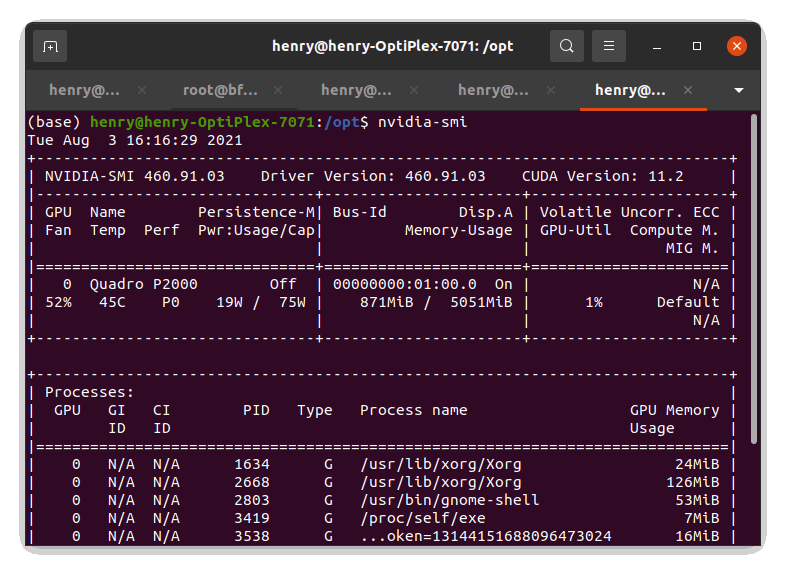Viewport: 786px width, 574px height.
Task: Switch to the third tab labeled henry@
Action: pyautogui.click(x=356, y=90)
